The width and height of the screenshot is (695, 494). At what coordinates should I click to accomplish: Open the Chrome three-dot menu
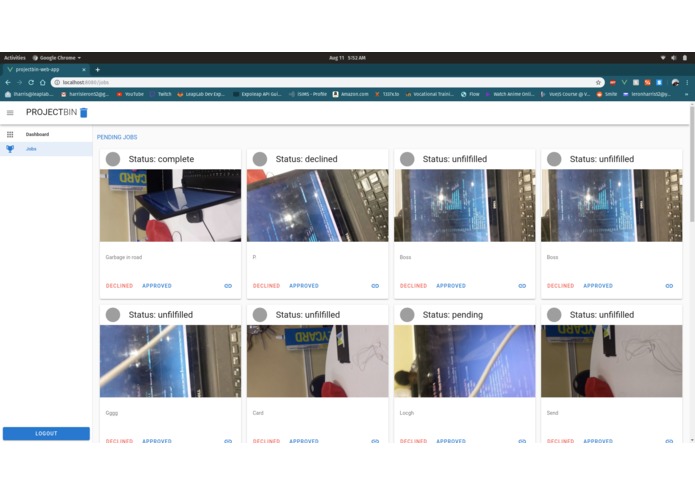coord(687,82)
